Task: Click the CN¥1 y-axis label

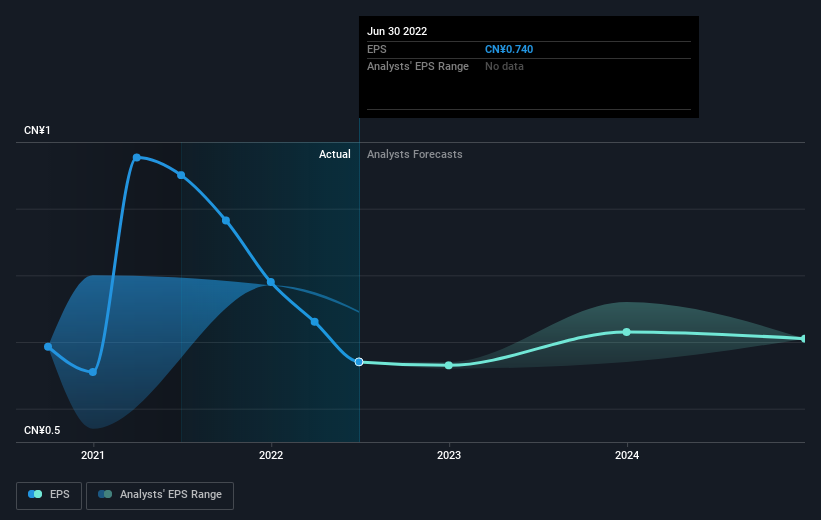Action: [37, 130]
